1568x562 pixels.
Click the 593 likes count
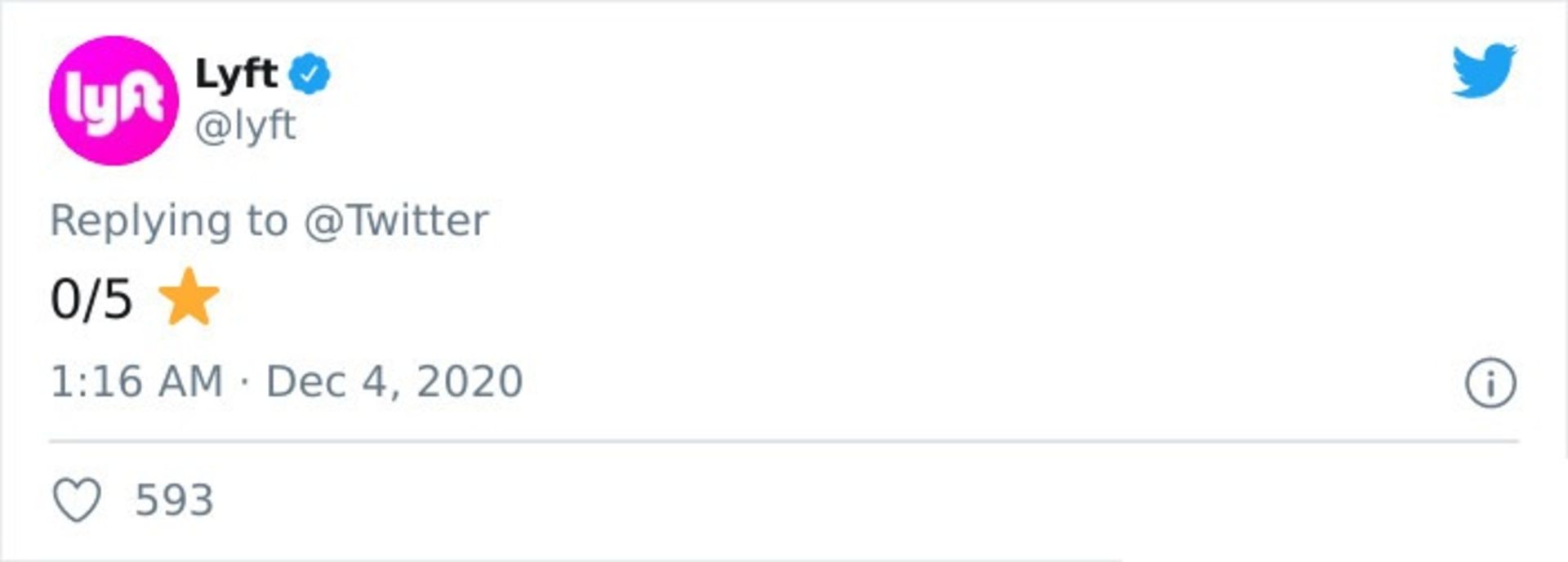coord(174,500)
